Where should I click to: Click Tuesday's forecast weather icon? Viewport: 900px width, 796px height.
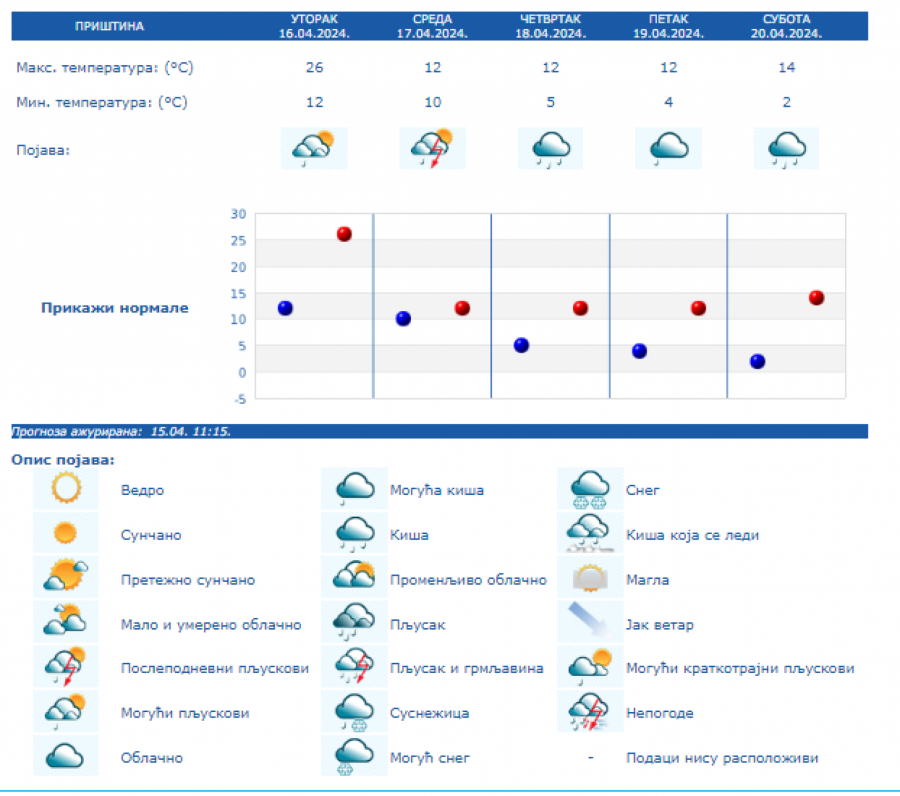point(314,148)
